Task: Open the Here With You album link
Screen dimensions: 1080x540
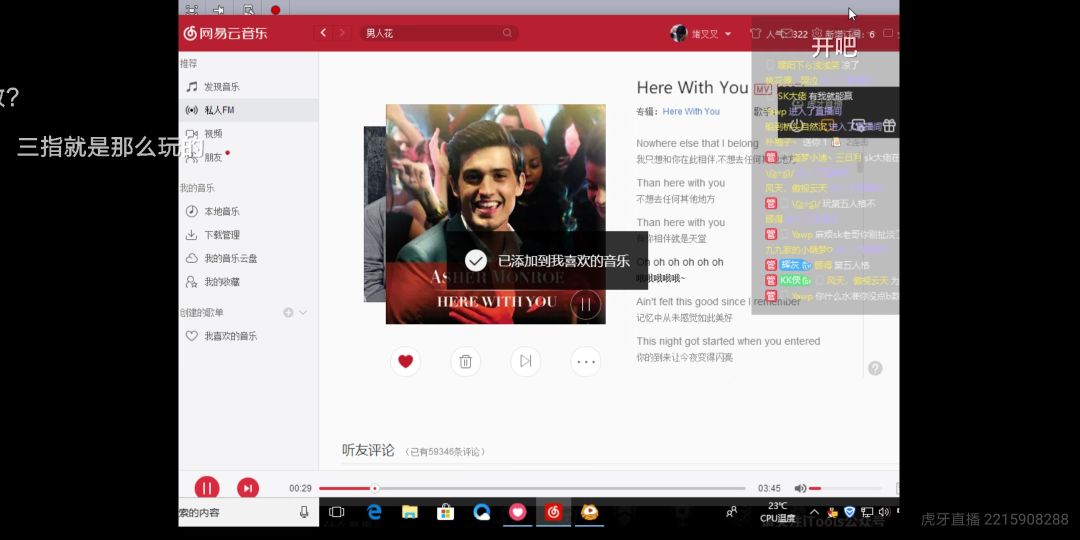Action: [x=691, y=112]
